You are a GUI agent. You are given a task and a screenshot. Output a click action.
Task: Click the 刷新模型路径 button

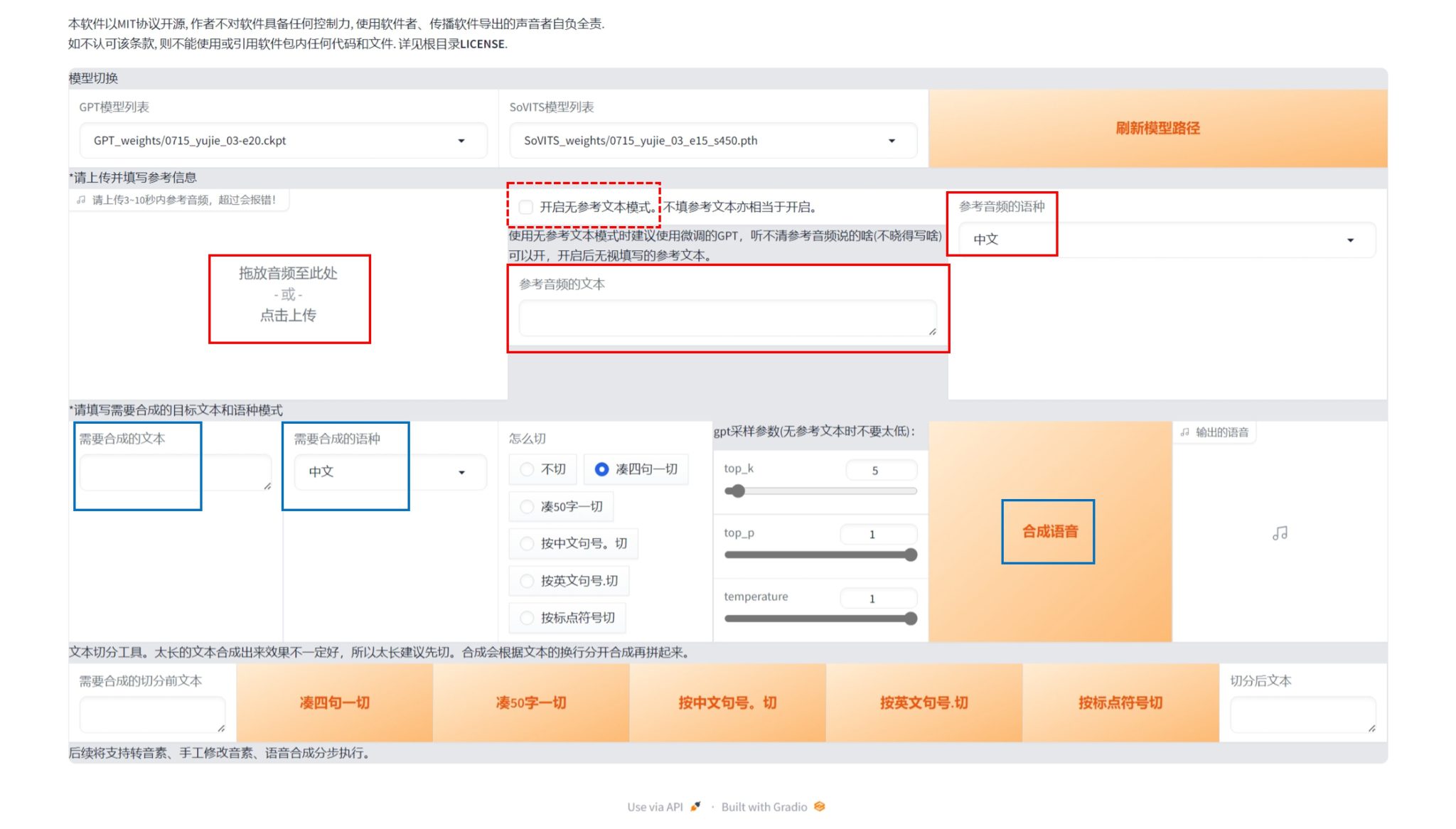click(x=1157, y=128)
